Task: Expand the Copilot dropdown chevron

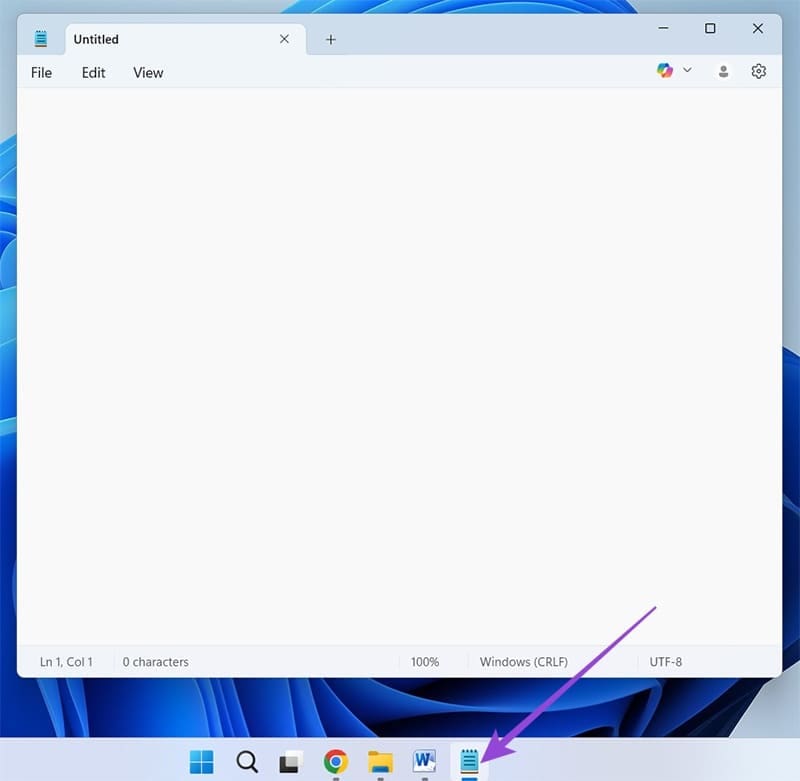Action: tap(687, 71)
